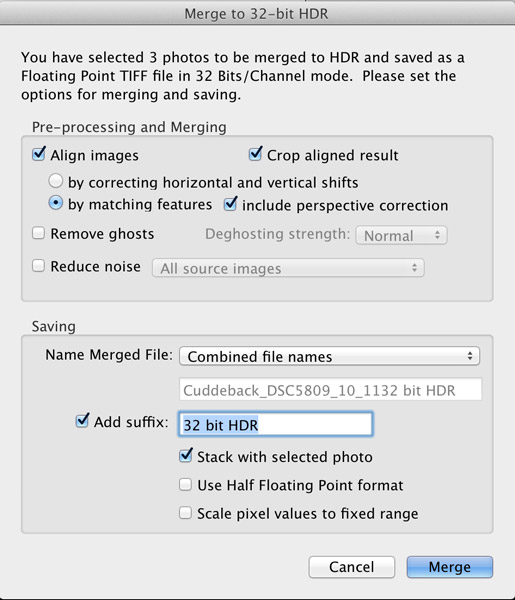The height and width of the screenshot is (600, 515).
Task: Uncheck the Align images checkbox
Action: coord(39,154)
